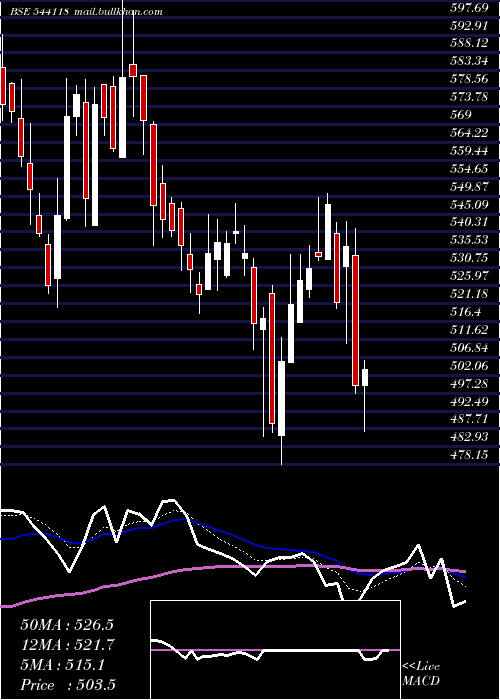Click the last white candlestick near 502
Viewport: 500px width, 700px height.
click(365, 377)
